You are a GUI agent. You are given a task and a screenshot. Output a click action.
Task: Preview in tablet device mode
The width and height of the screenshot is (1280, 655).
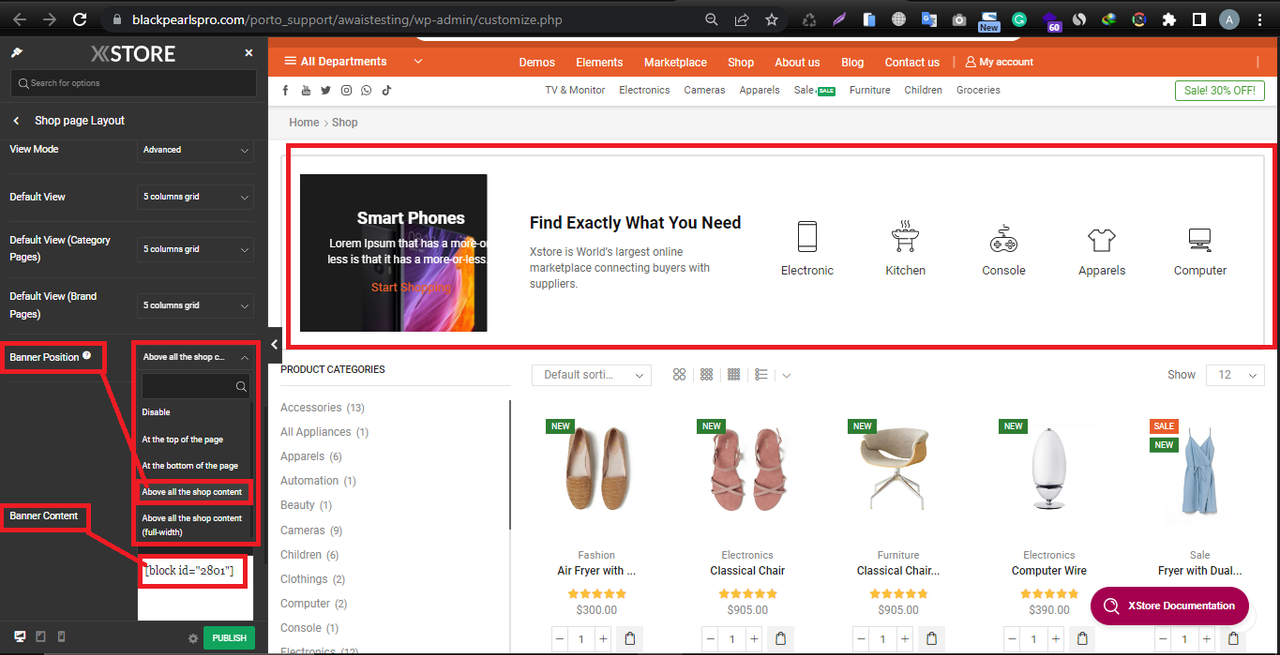click(x=41, y=637)
